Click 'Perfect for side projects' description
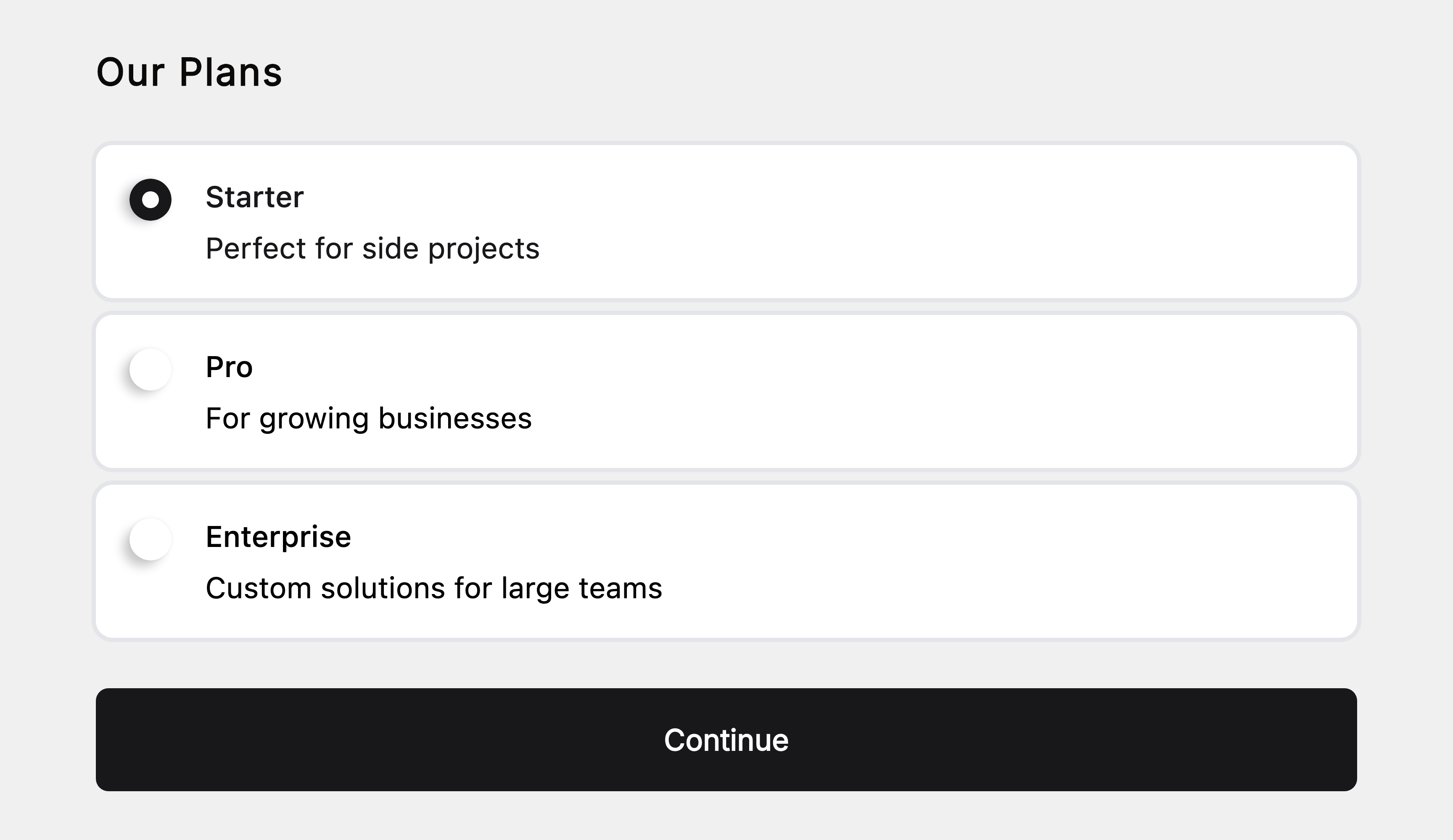This screenshot has height=840, width=1453. tap(372, 248)
